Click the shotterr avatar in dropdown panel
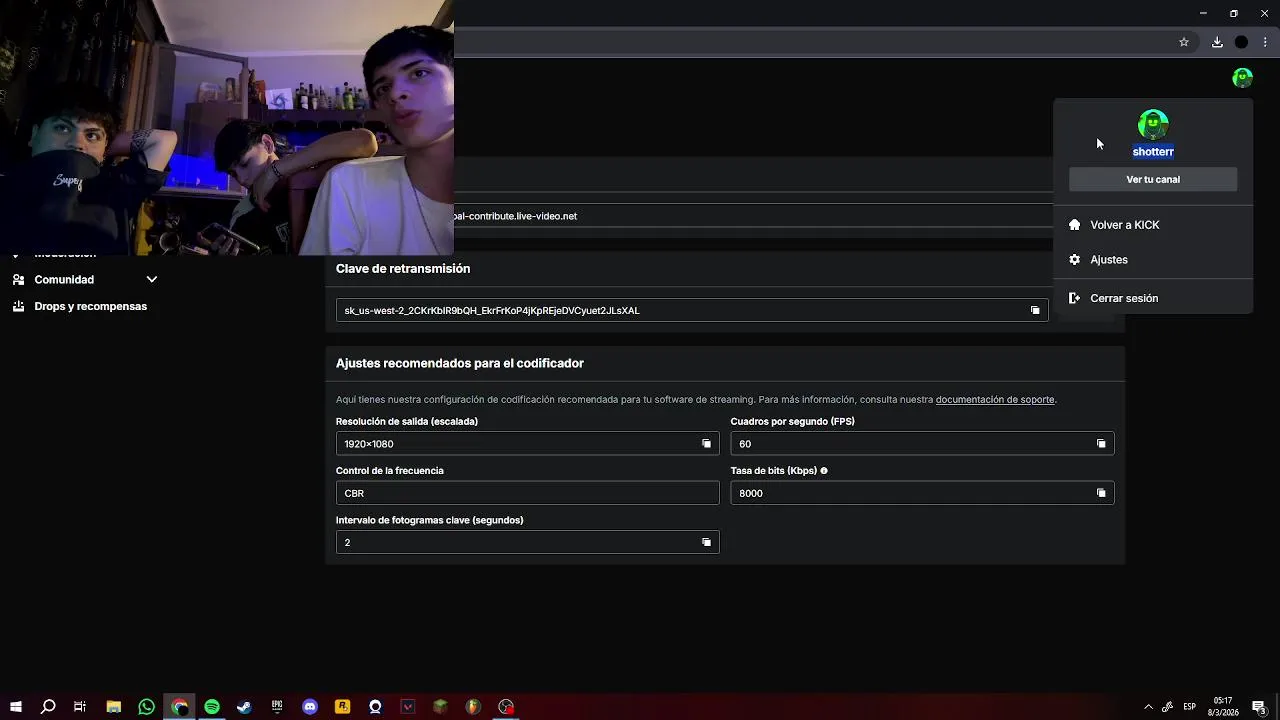The image size is (1280, 720). click(1153, 124)
